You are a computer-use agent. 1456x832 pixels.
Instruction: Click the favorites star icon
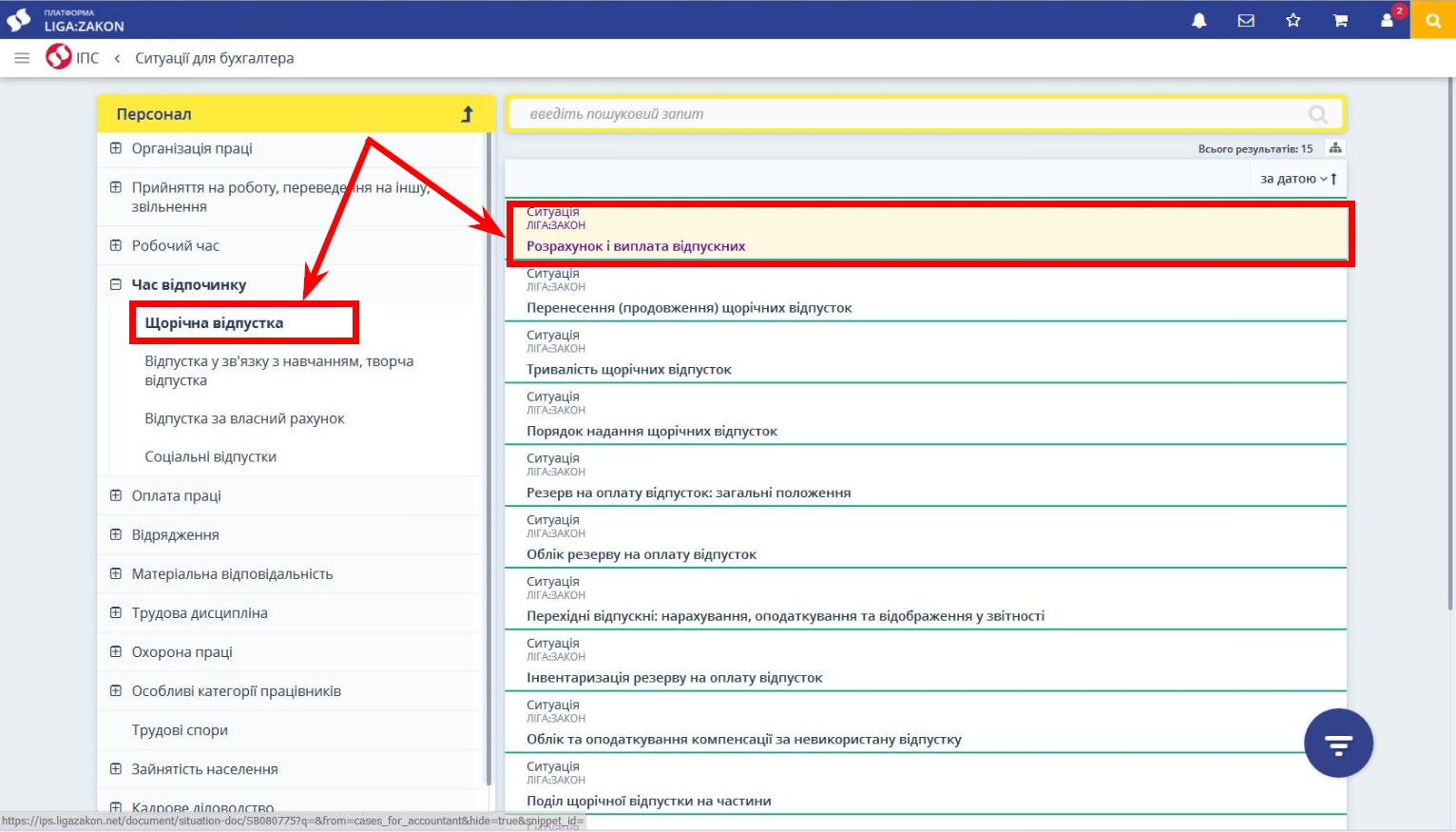pyautogui.click(x=1293, y=20)
